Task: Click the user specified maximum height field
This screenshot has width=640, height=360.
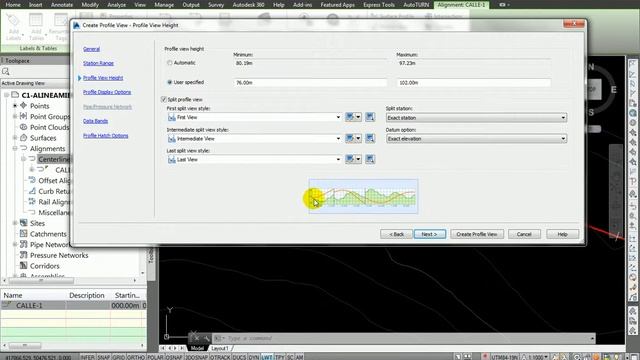Action: [x=474, y=83]
